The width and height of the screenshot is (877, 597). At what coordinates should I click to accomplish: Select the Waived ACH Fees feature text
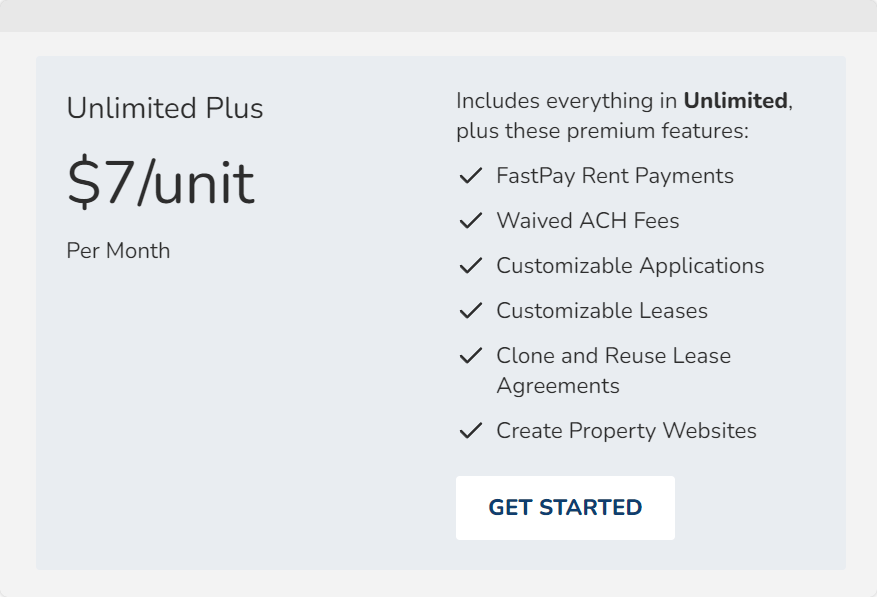pyautogui.click(x=588, y=220)
